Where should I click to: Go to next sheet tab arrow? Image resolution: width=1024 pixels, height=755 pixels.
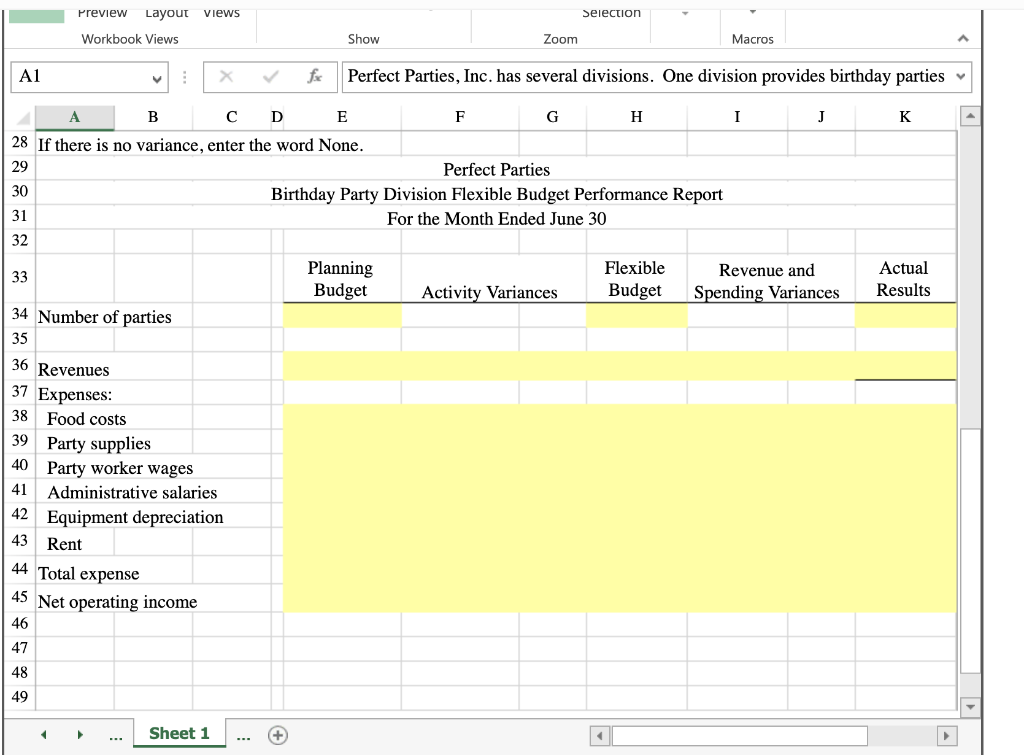pyautogui.click(x=80, y=735)
